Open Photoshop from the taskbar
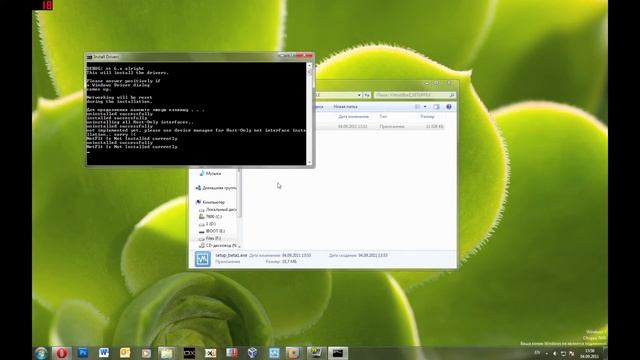This screenshot has height=360, width=640. click(x=83, y=353)
